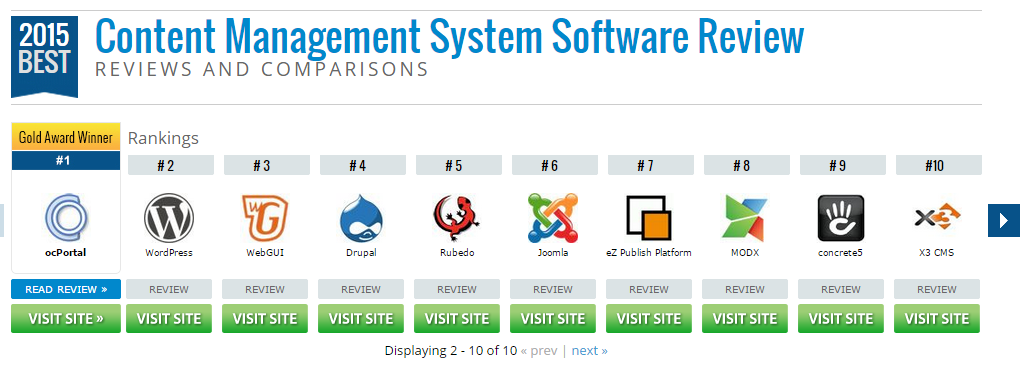Open the WebGUI Review button
This screenshot has height=379, width=1033.
(x=265, y=289)
